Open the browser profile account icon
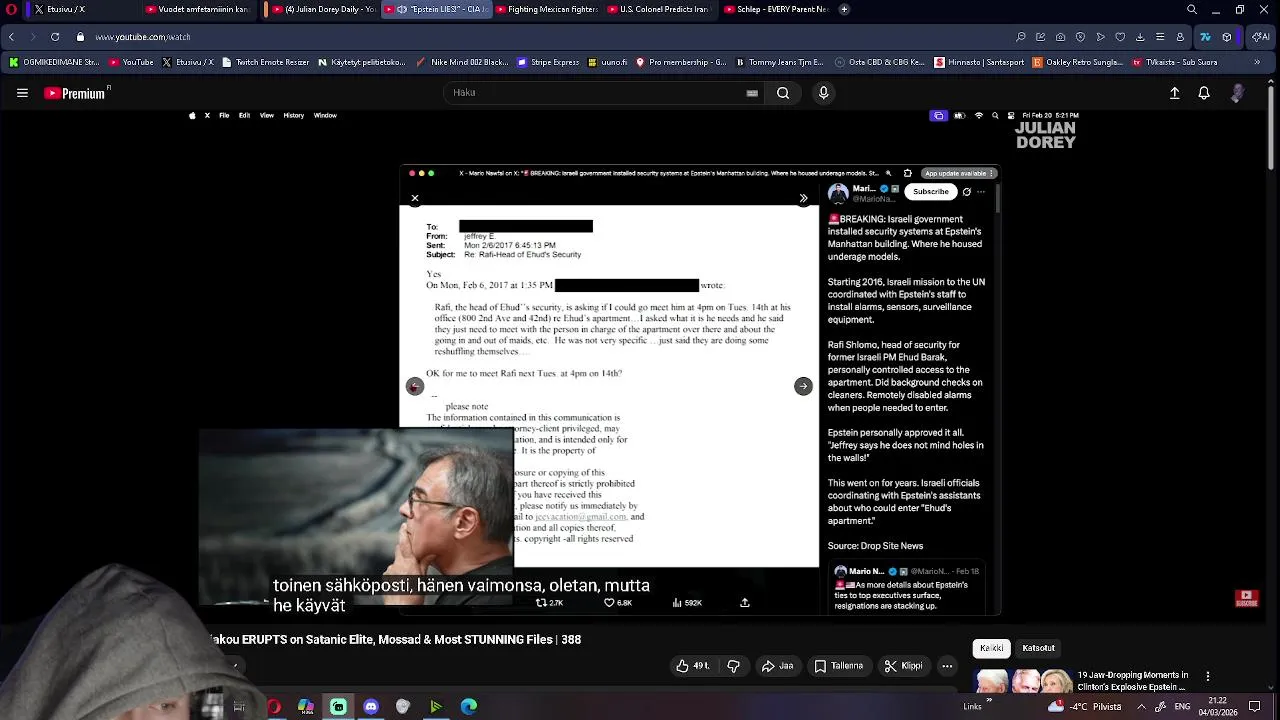 (x=1180, y=37)
